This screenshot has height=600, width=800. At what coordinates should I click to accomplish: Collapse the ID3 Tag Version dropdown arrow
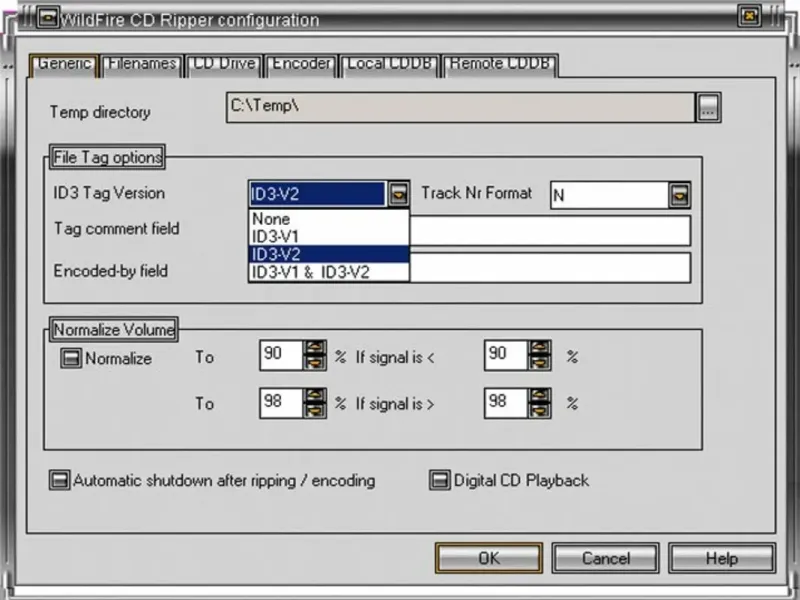tap(398, 194)
